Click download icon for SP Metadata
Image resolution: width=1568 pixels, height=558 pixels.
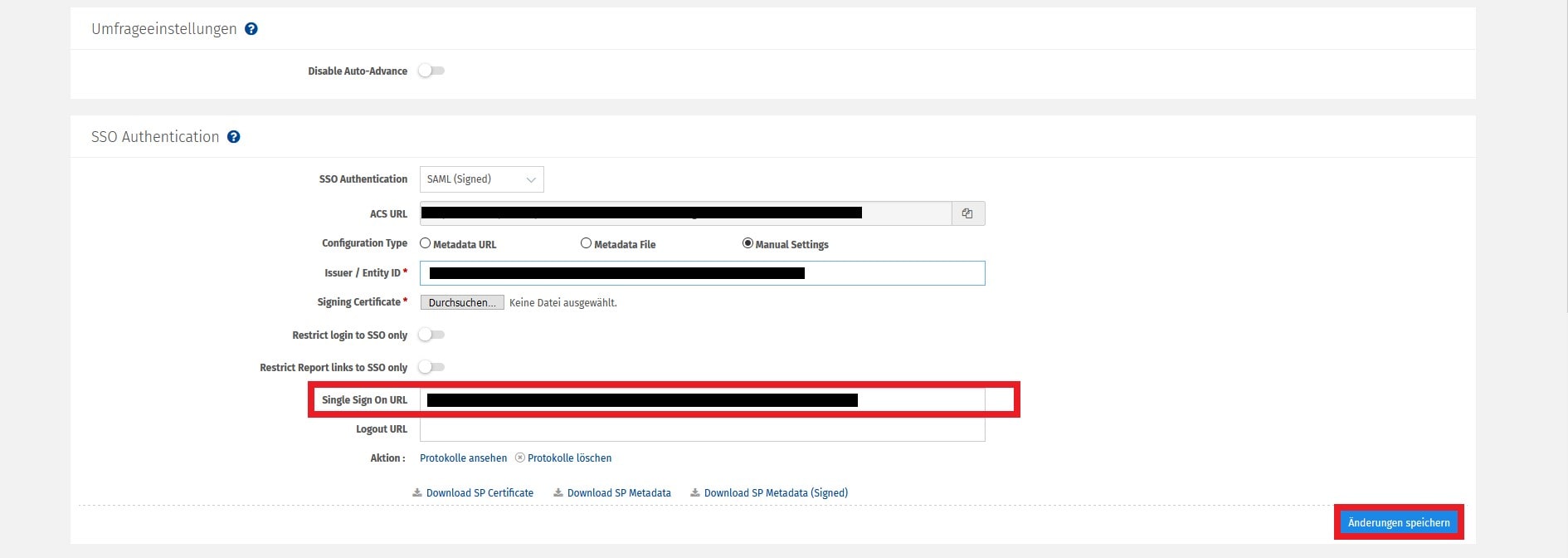558,492
